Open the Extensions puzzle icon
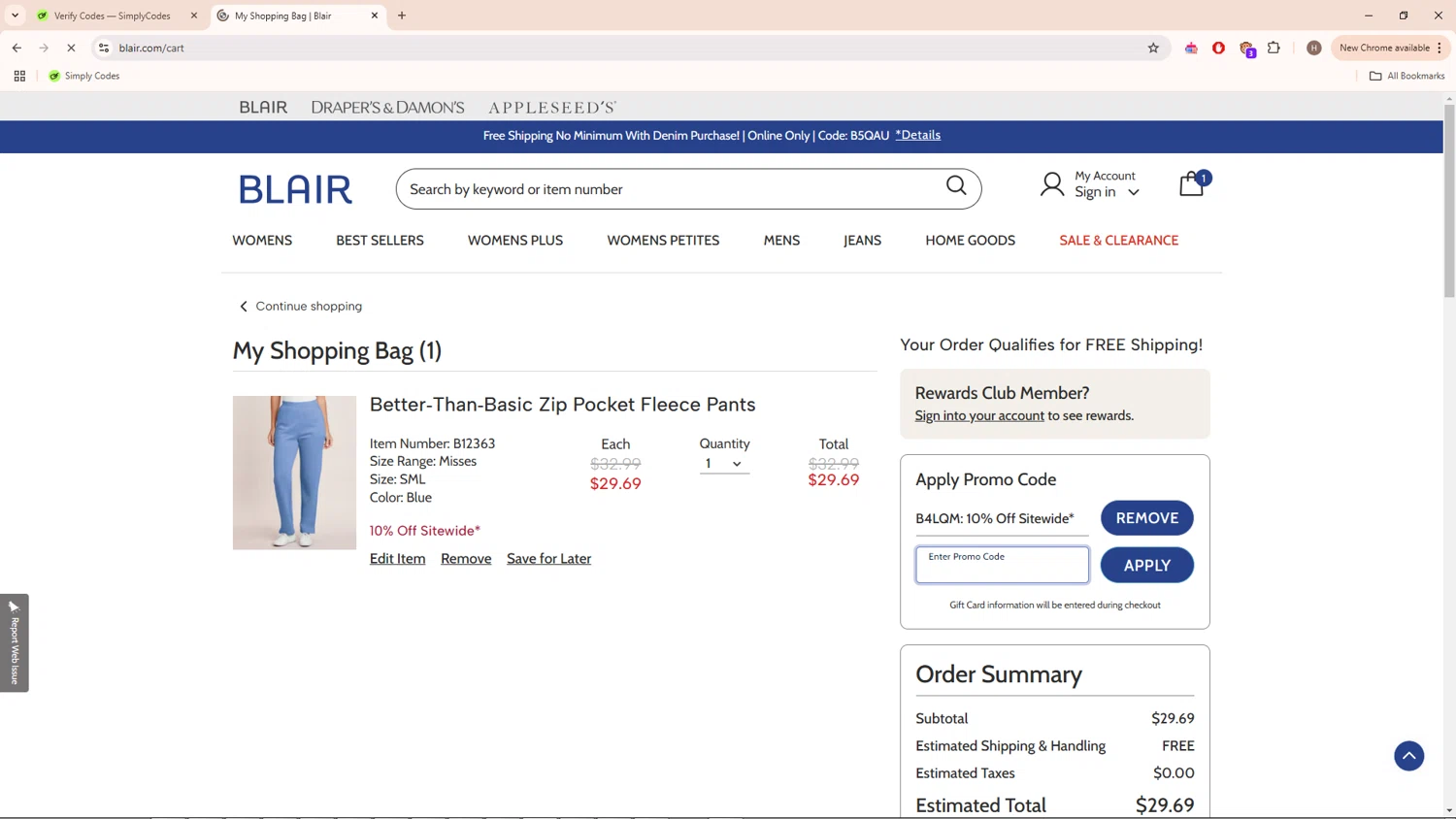The image size is (1456, 819). 1274,48
